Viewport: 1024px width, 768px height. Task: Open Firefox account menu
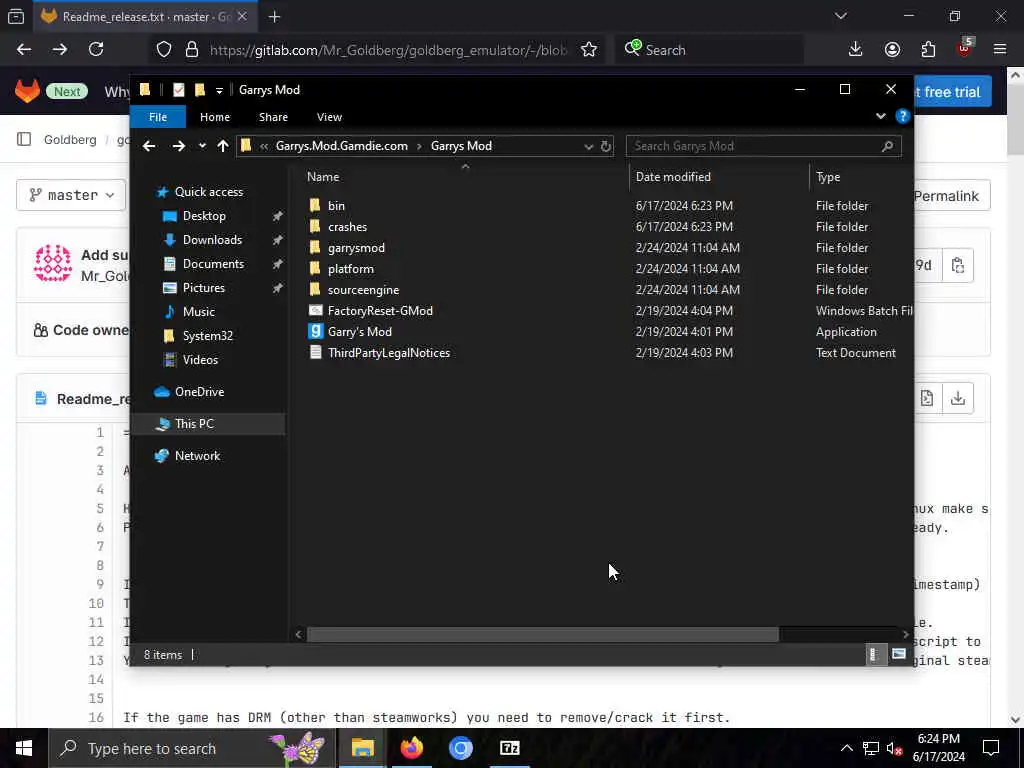click(891, 49)
